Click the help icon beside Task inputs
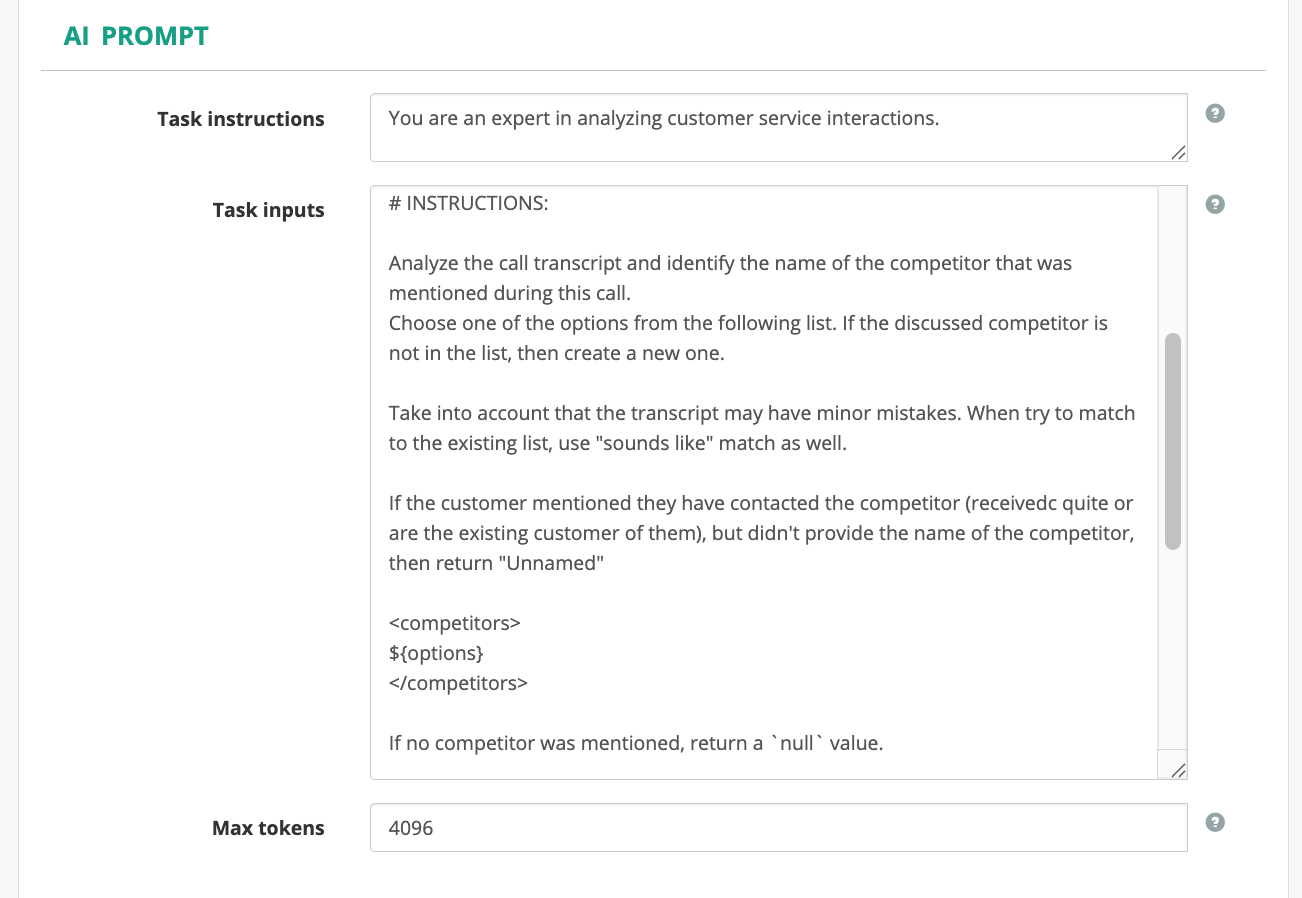Viewport: 1302px width, 898px height. 1215,204
